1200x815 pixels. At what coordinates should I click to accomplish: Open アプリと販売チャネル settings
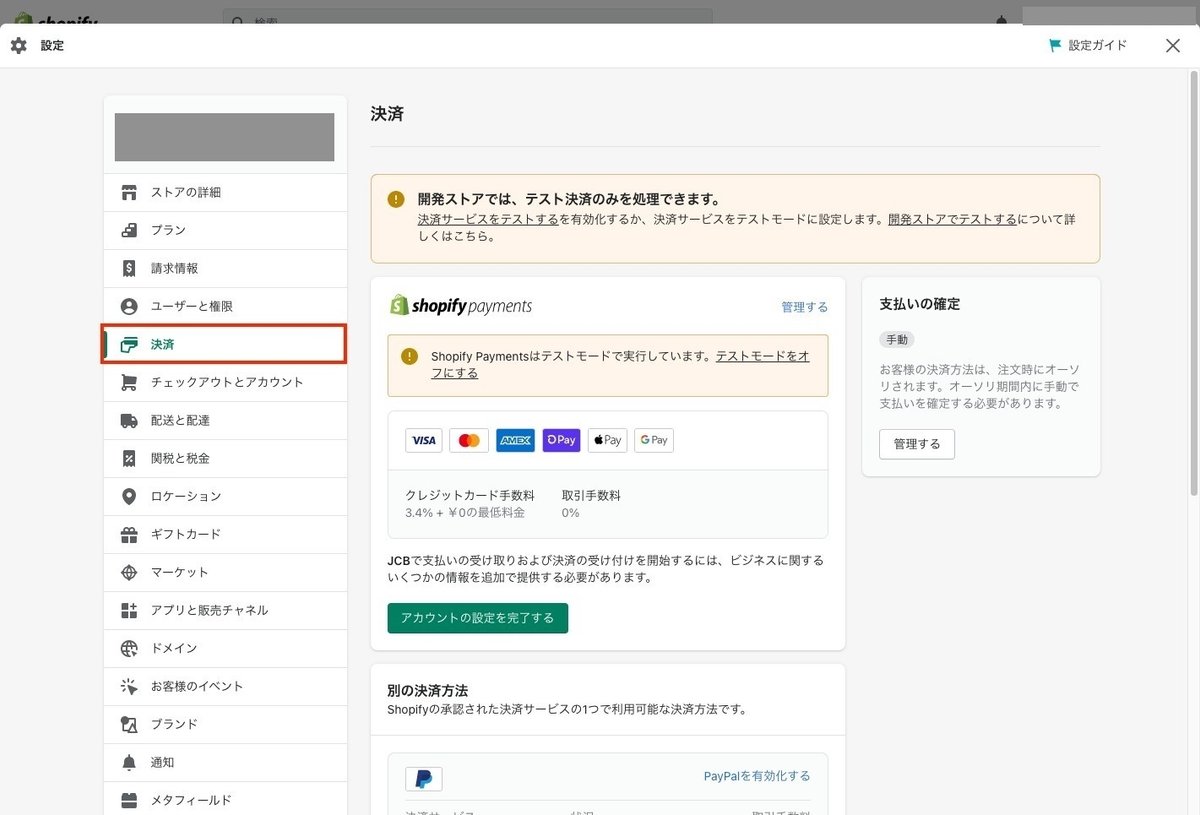(225, 610)
